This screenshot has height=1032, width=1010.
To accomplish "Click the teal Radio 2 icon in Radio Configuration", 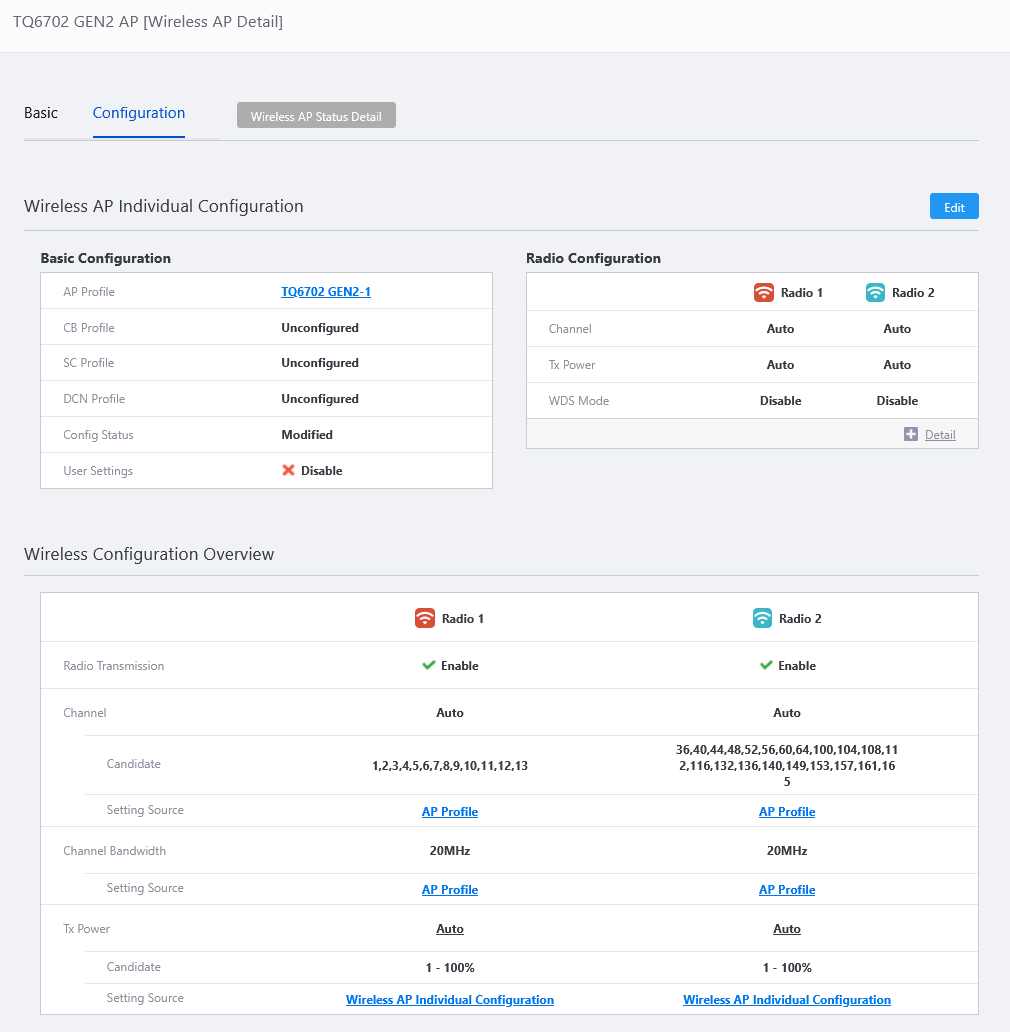I will tap(875, 293).
